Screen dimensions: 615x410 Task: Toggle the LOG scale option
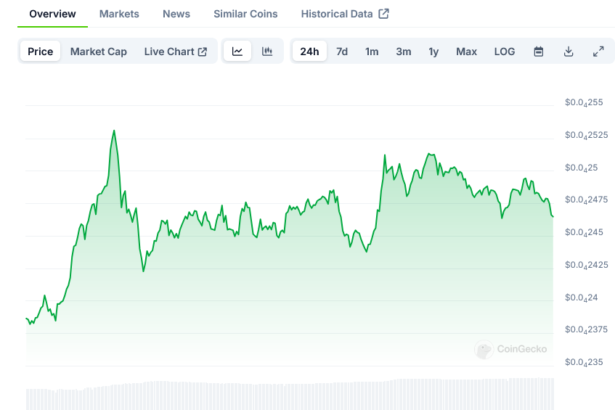(505, 51)
